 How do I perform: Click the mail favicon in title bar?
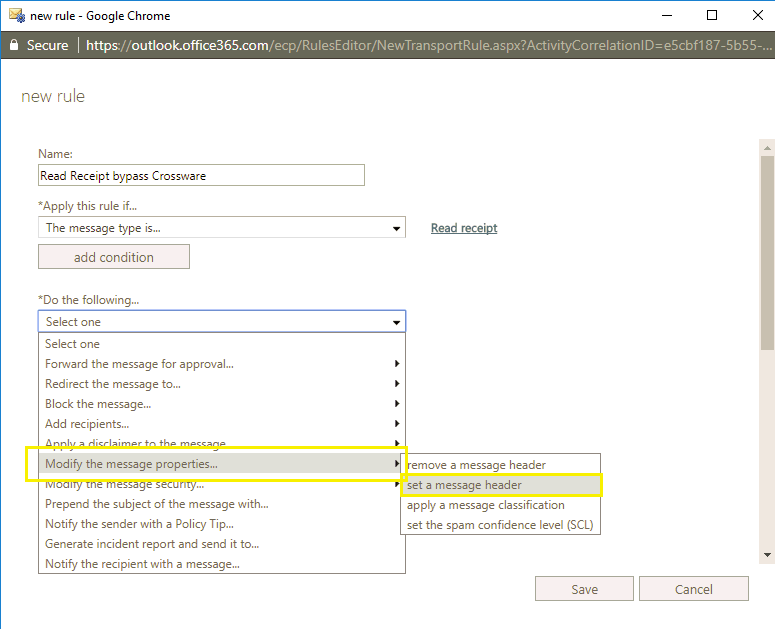coord(17,15)
